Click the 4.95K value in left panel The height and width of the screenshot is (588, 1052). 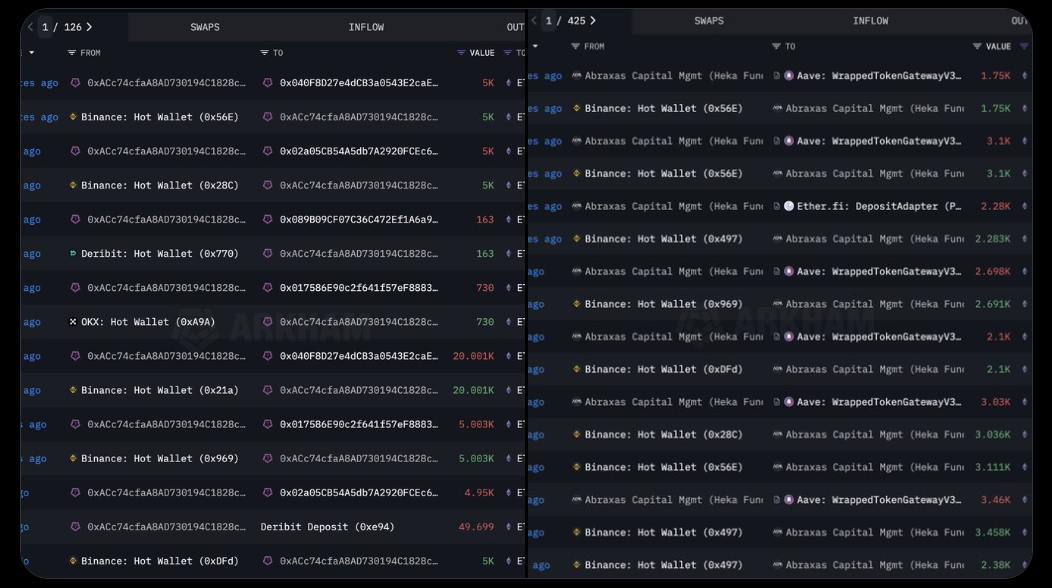479,493
